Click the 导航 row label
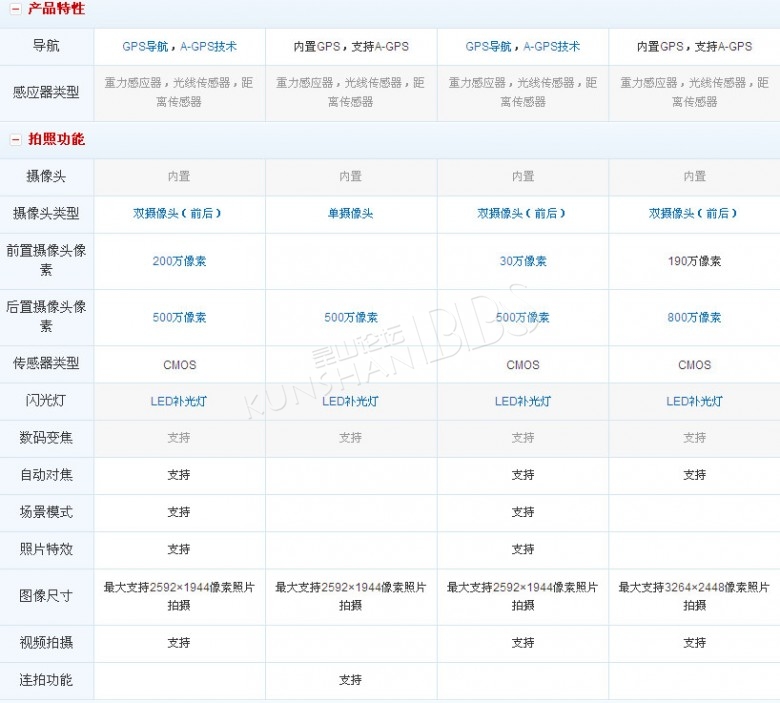The image size is (780, 703). [46, 46]
